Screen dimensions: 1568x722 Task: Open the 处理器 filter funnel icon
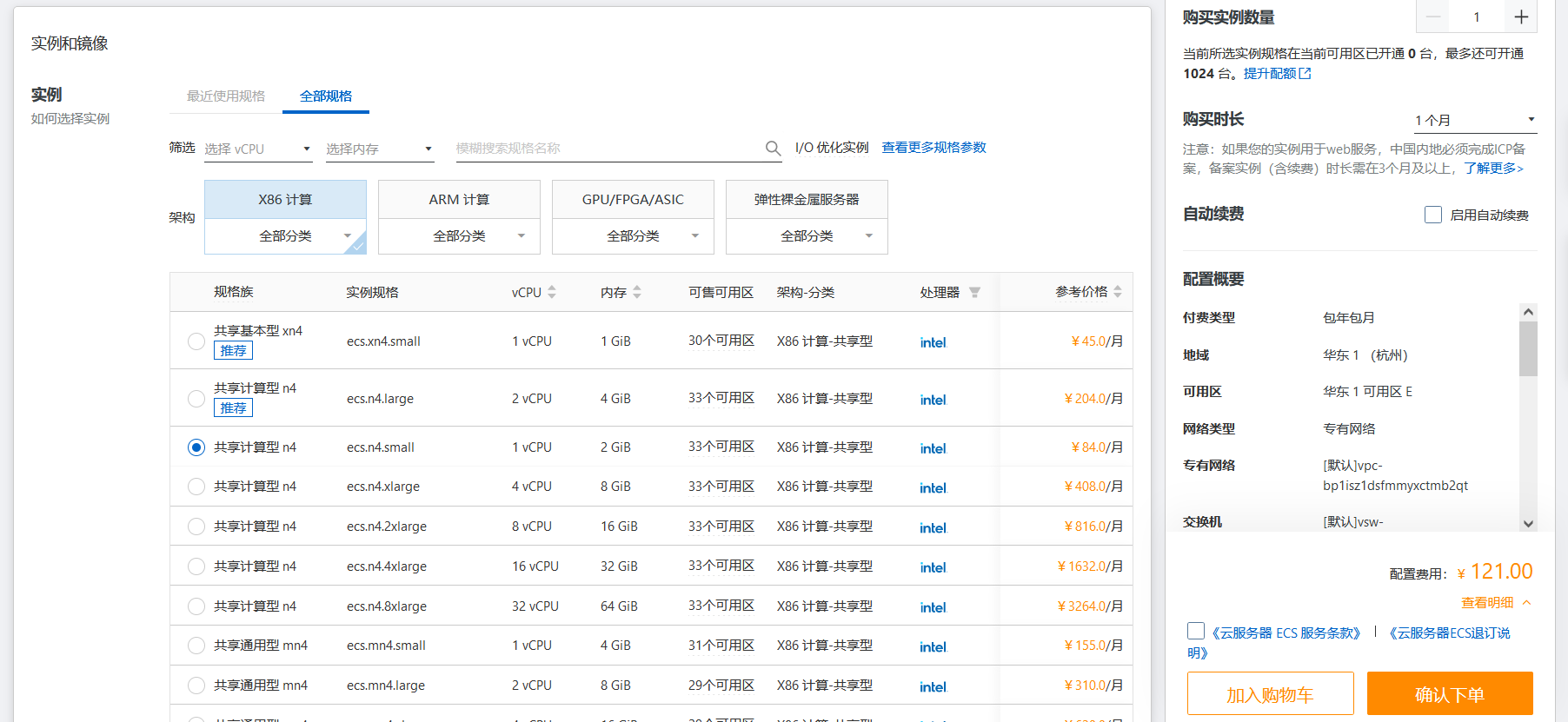coord(974,292)
